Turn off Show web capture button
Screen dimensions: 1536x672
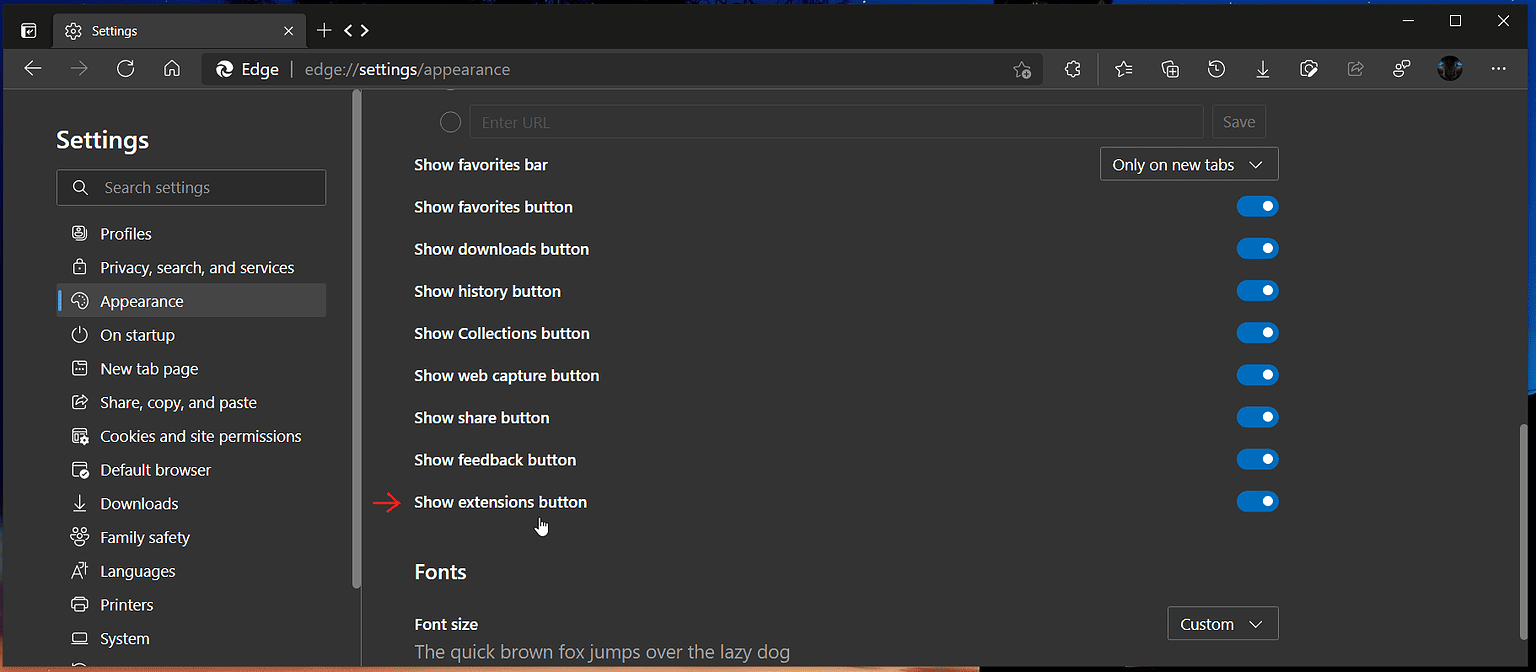pos(1258,375)
